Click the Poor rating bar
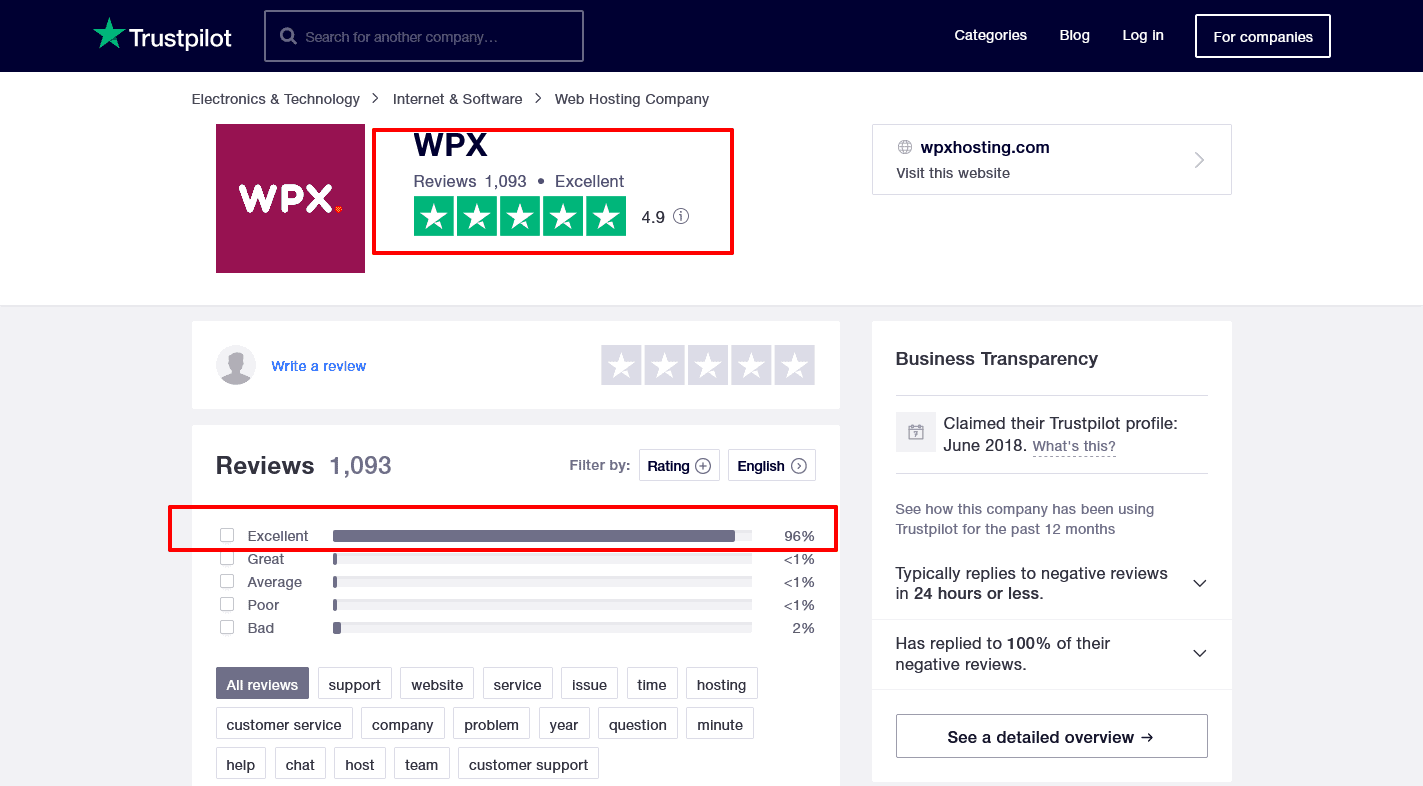The image size is (1423, 786). coord(543,605)
